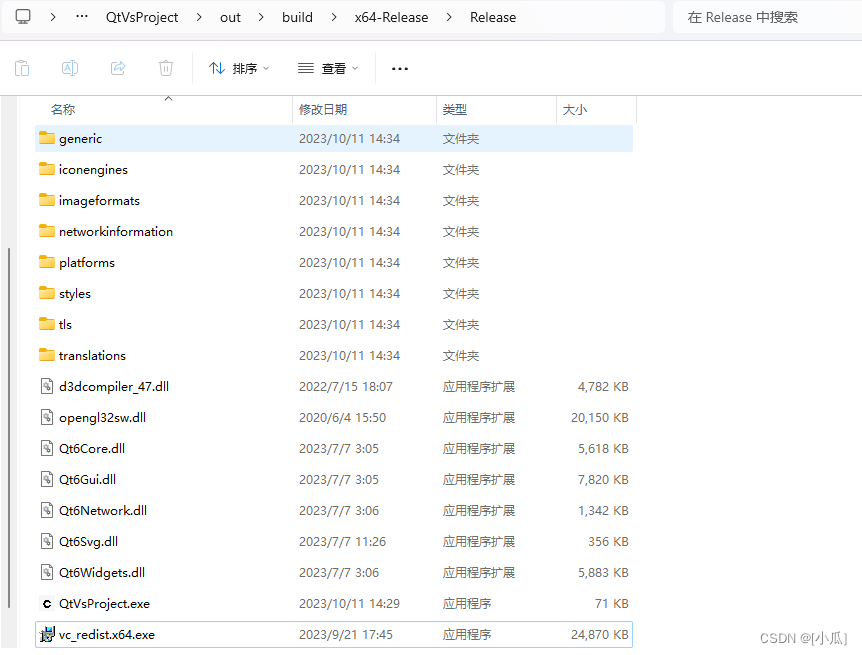Show hidden path via breadcrumb ellipsis
The image size is (862, 655).
(82, 17)
